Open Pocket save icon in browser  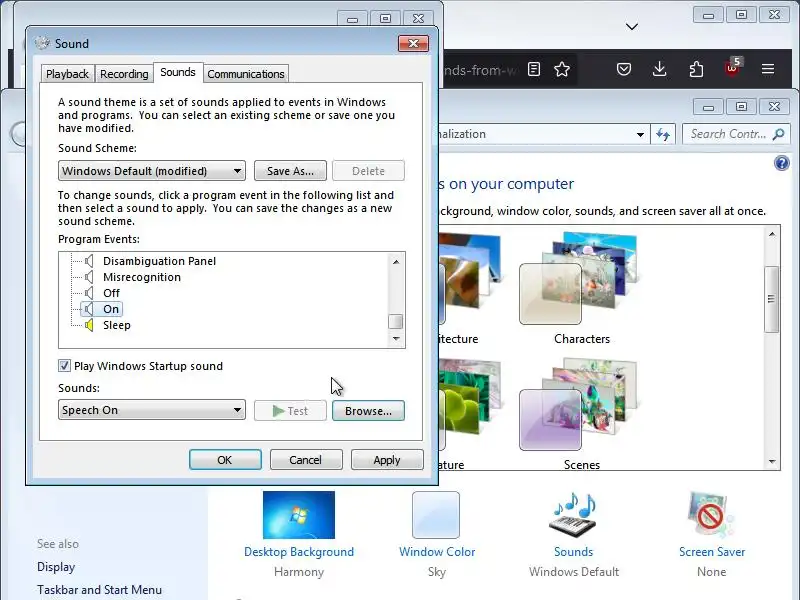click(x=623, y=69)
